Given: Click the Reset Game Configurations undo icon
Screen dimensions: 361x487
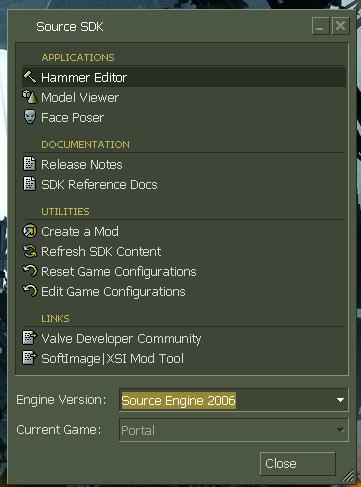Looking at the screenshot, I should tap(30, 271).
